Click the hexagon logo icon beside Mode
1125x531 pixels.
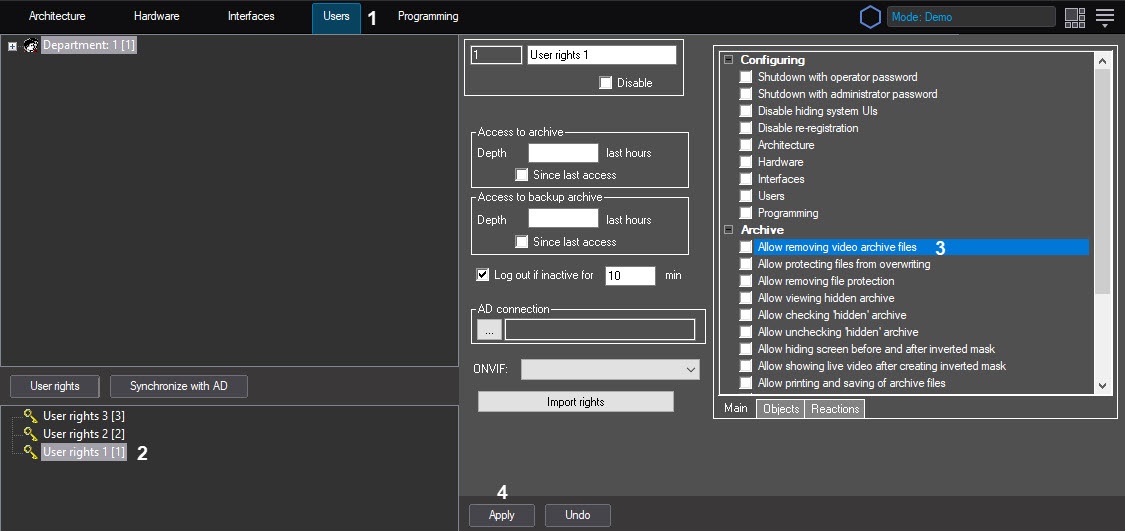point(870,17)
